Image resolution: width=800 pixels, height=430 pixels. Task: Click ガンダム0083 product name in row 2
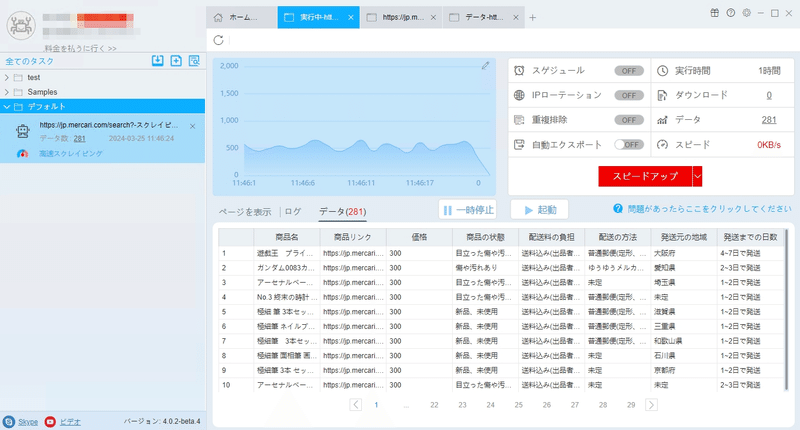[286, 268]
